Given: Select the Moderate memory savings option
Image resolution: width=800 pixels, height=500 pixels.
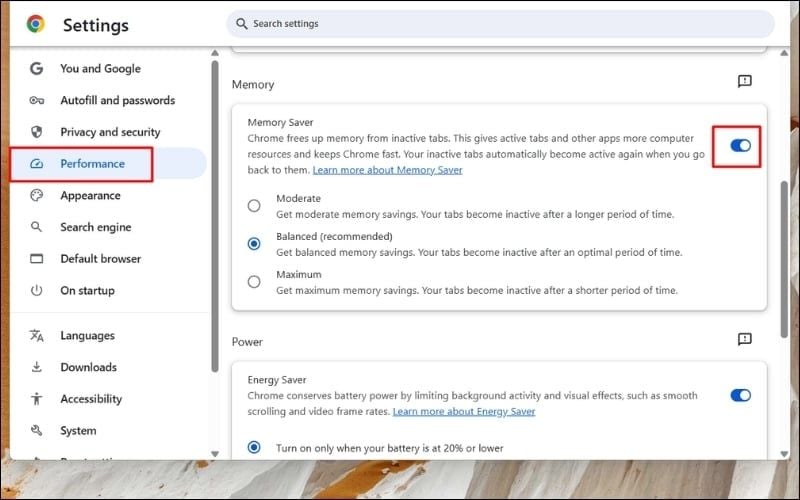Looking at the screenshot, I should coord(254,206).
